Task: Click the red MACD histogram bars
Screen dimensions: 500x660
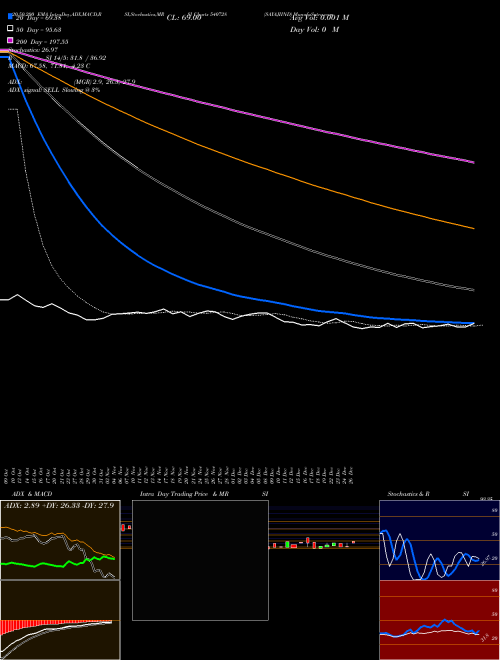Action: [x=25, y=625]
